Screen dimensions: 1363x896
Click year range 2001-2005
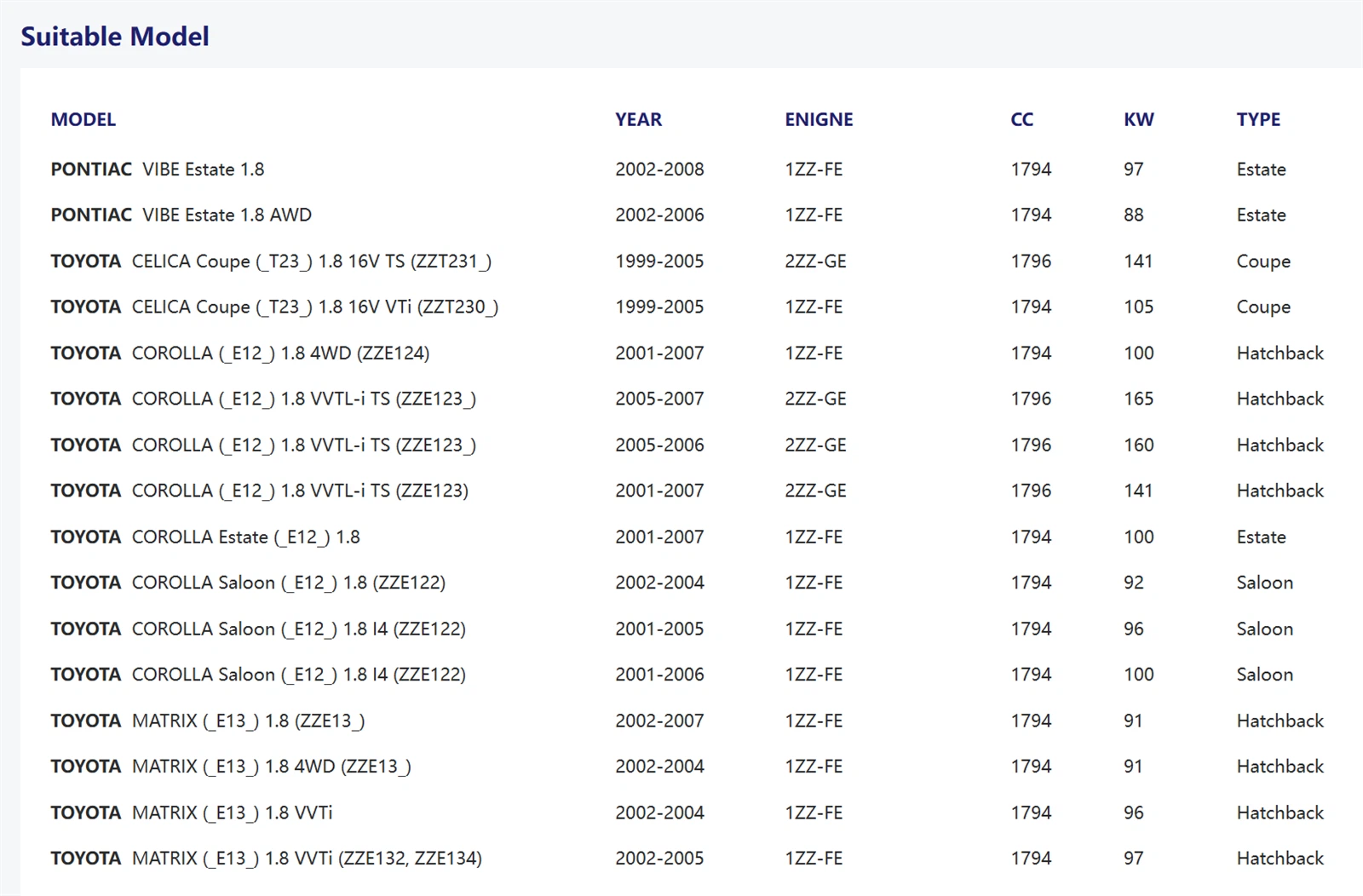(659, 629)
